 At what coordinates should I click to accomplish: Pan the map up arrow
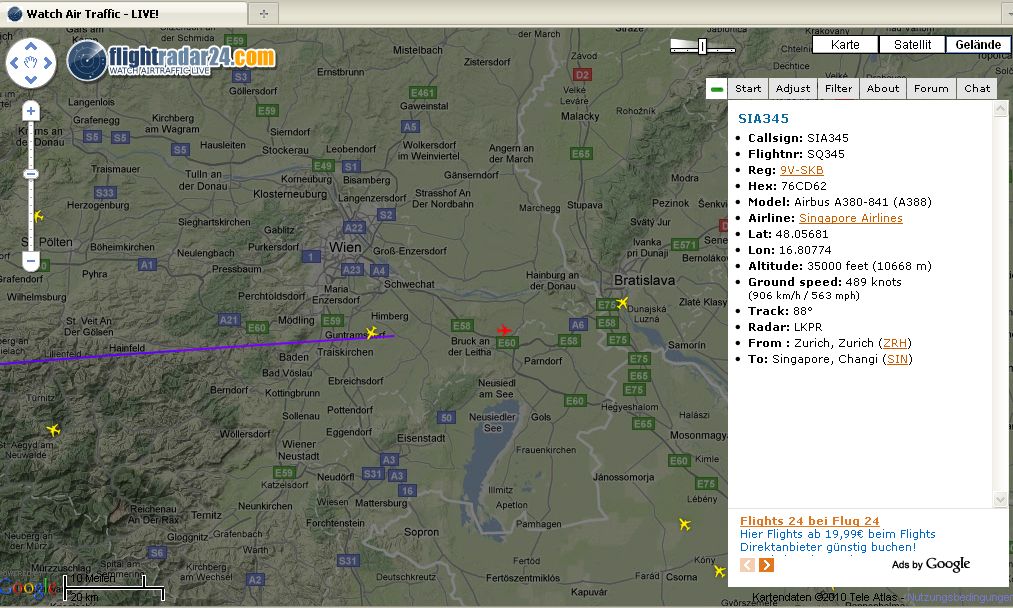[x=30, y=47]
